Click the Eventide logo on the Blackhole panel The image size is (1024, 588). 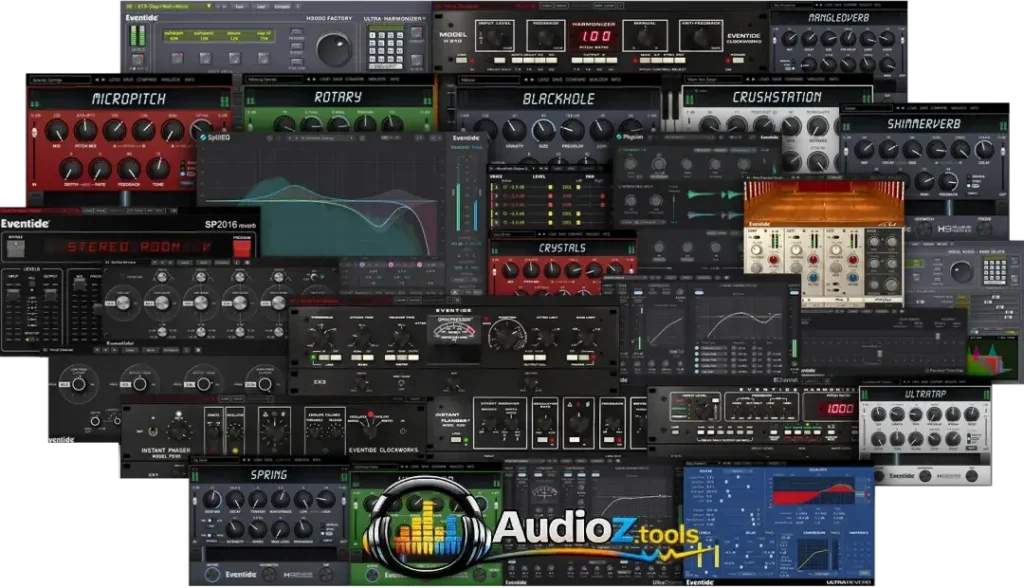point(466,138)
